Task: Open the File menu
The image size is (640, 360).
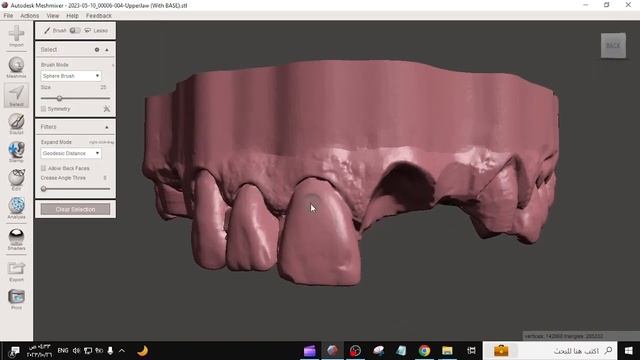Action: (9, 16)
